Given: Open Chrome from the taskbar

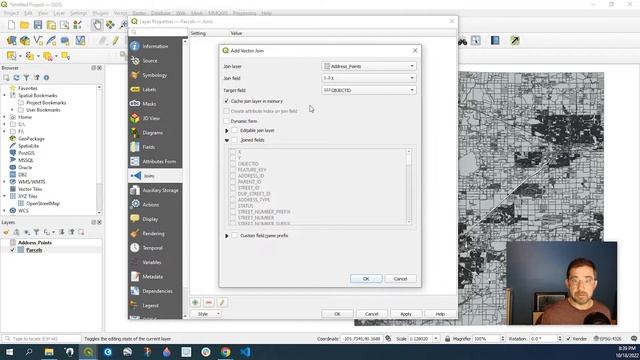Looking at the screenshot, I should (x=225, y=352).
